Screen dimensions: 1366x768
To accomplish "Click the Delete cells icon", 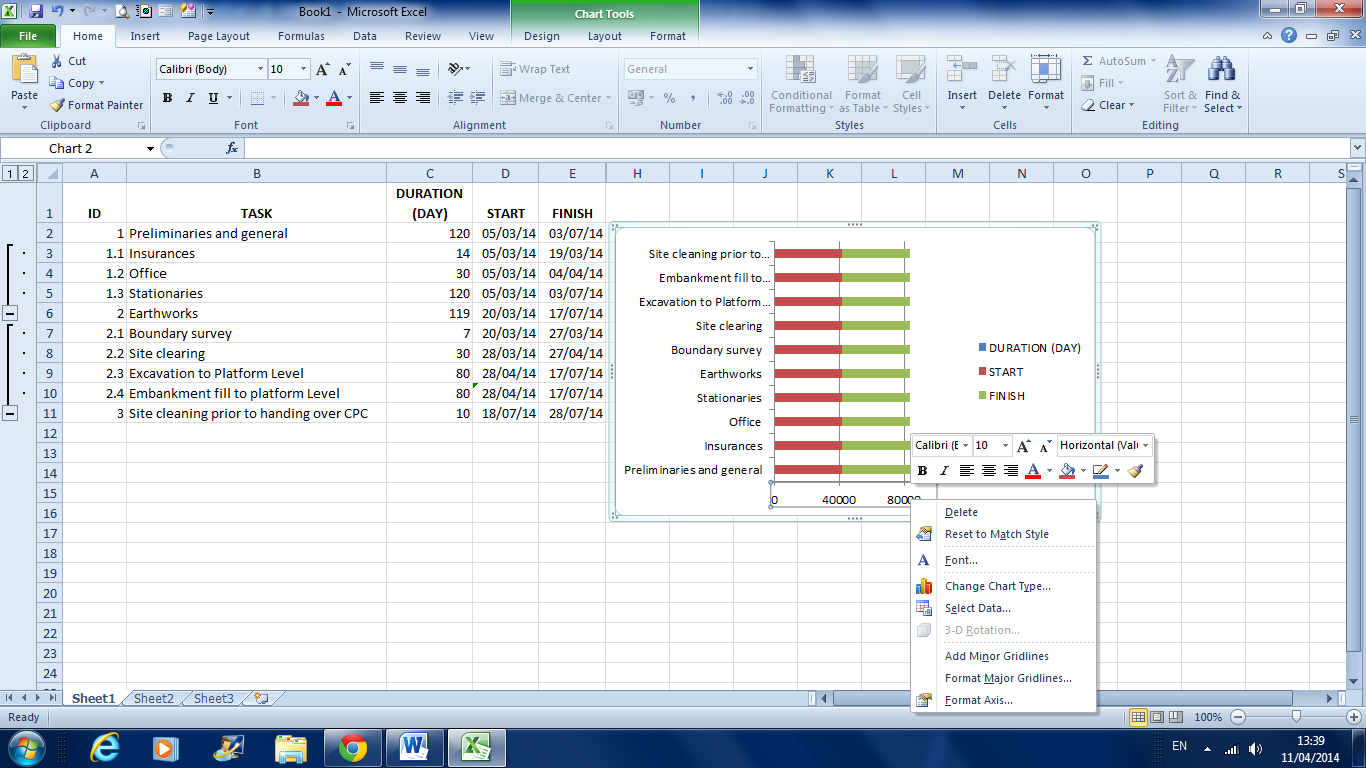I will [1004, 70].
